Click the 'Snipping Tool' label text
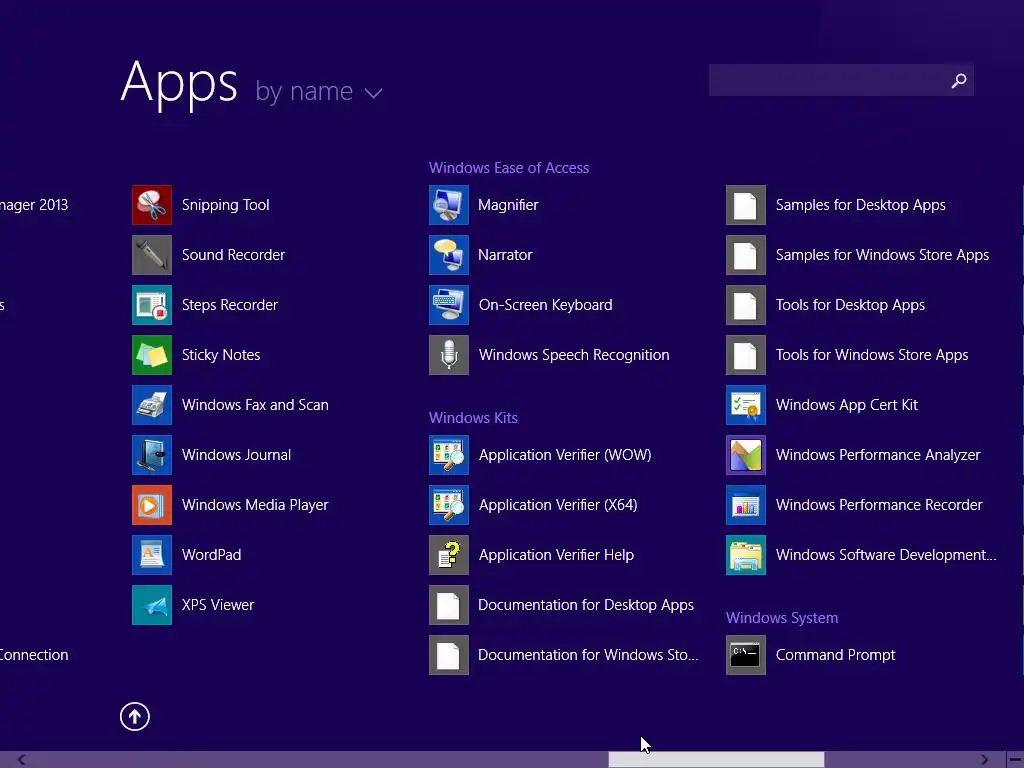The image size is (1024, 768). point(225,205)
